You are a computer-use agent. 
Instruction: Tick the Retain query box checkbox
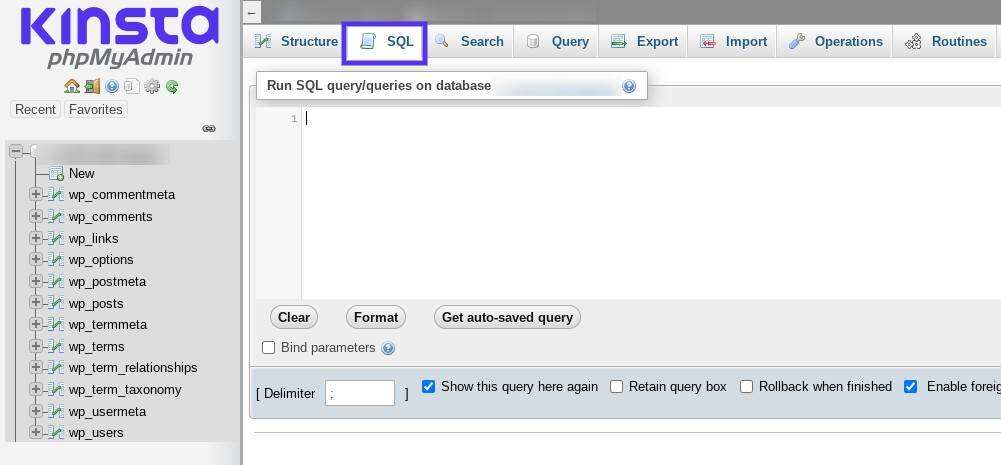[616, 387]
